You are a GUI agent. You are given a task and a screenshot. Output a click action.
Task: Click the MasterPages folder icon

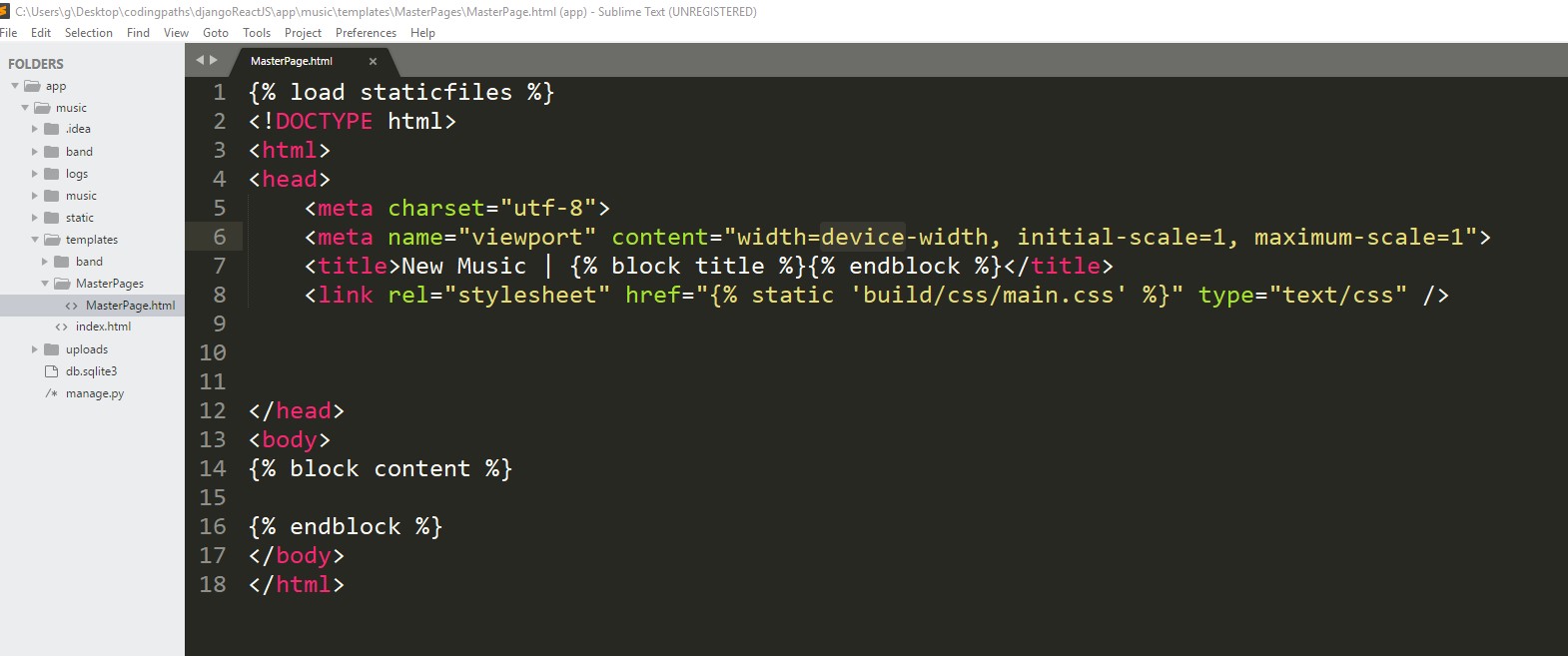[62, 284]
